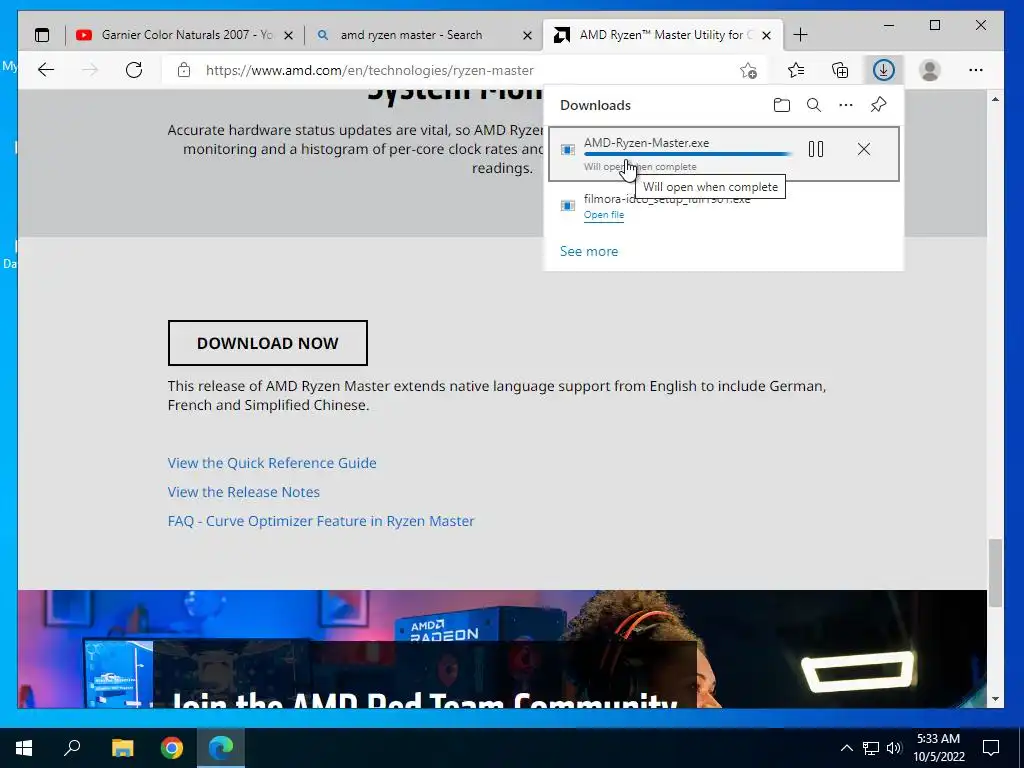Image resolution: width=1024 pixels, height=768 pixels.
Task: Refresh the current page
Action: [134, 70]
